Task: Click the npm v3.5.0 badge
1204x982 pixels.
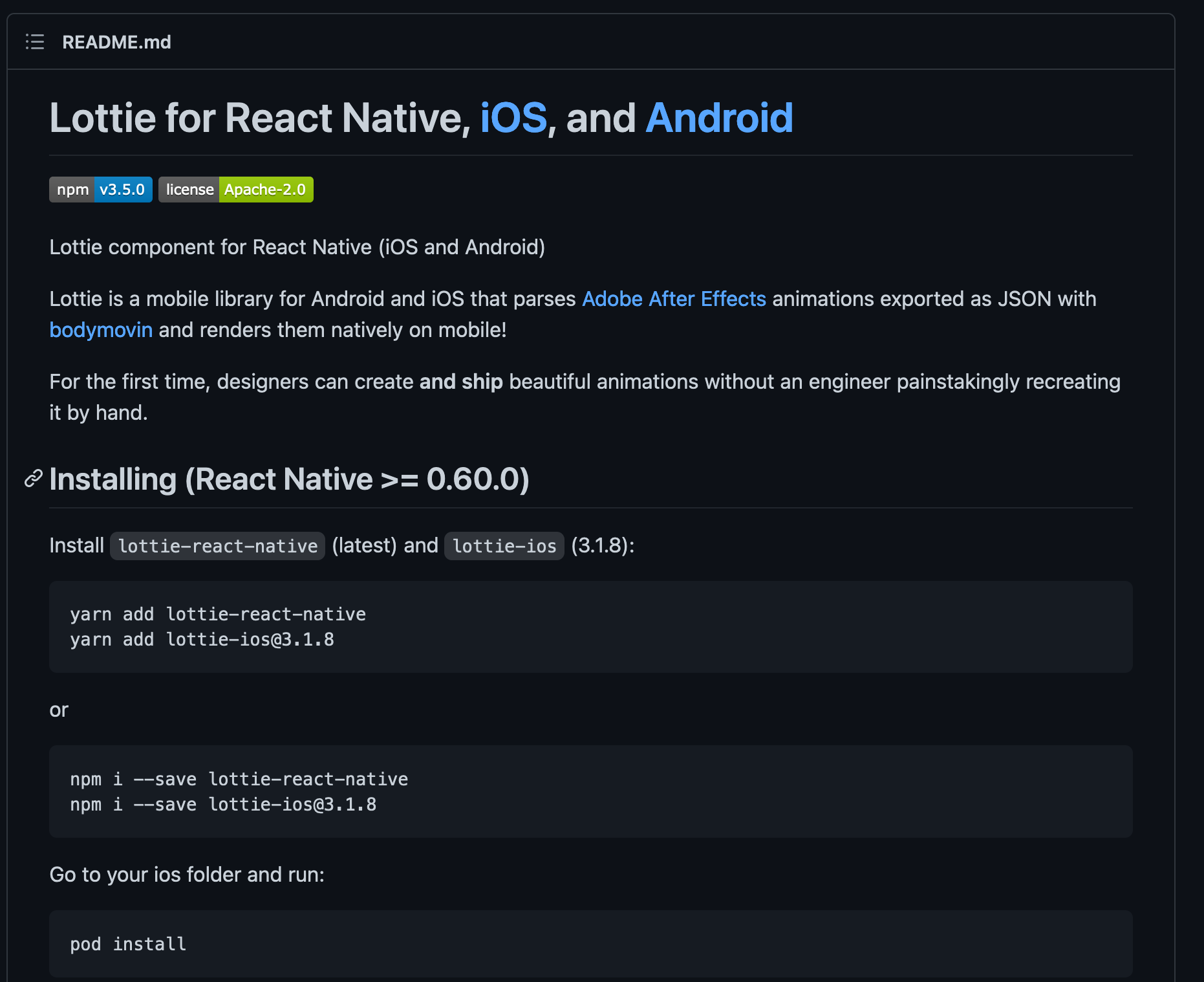Action: point(101,190)
